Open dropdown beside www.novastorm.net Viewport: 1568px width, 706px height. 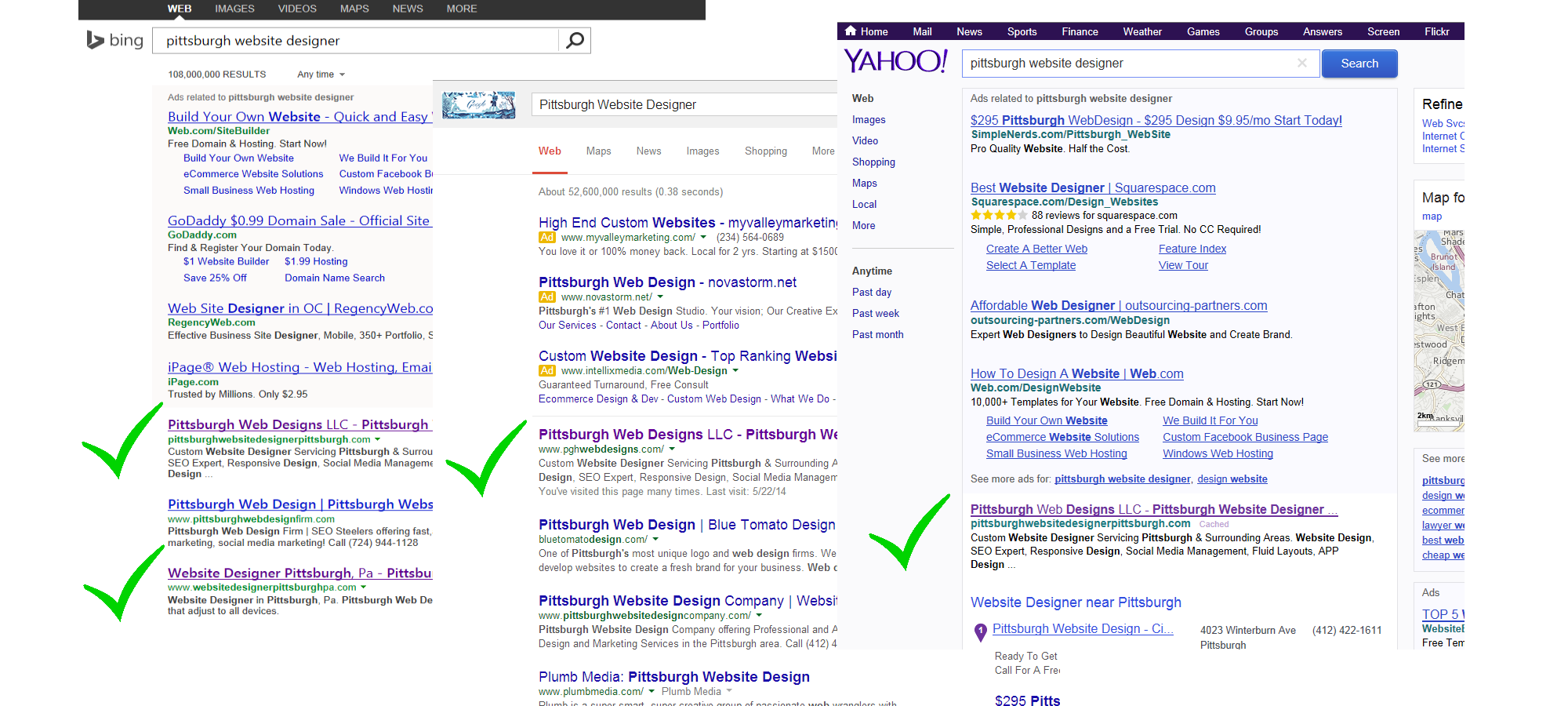660,297
